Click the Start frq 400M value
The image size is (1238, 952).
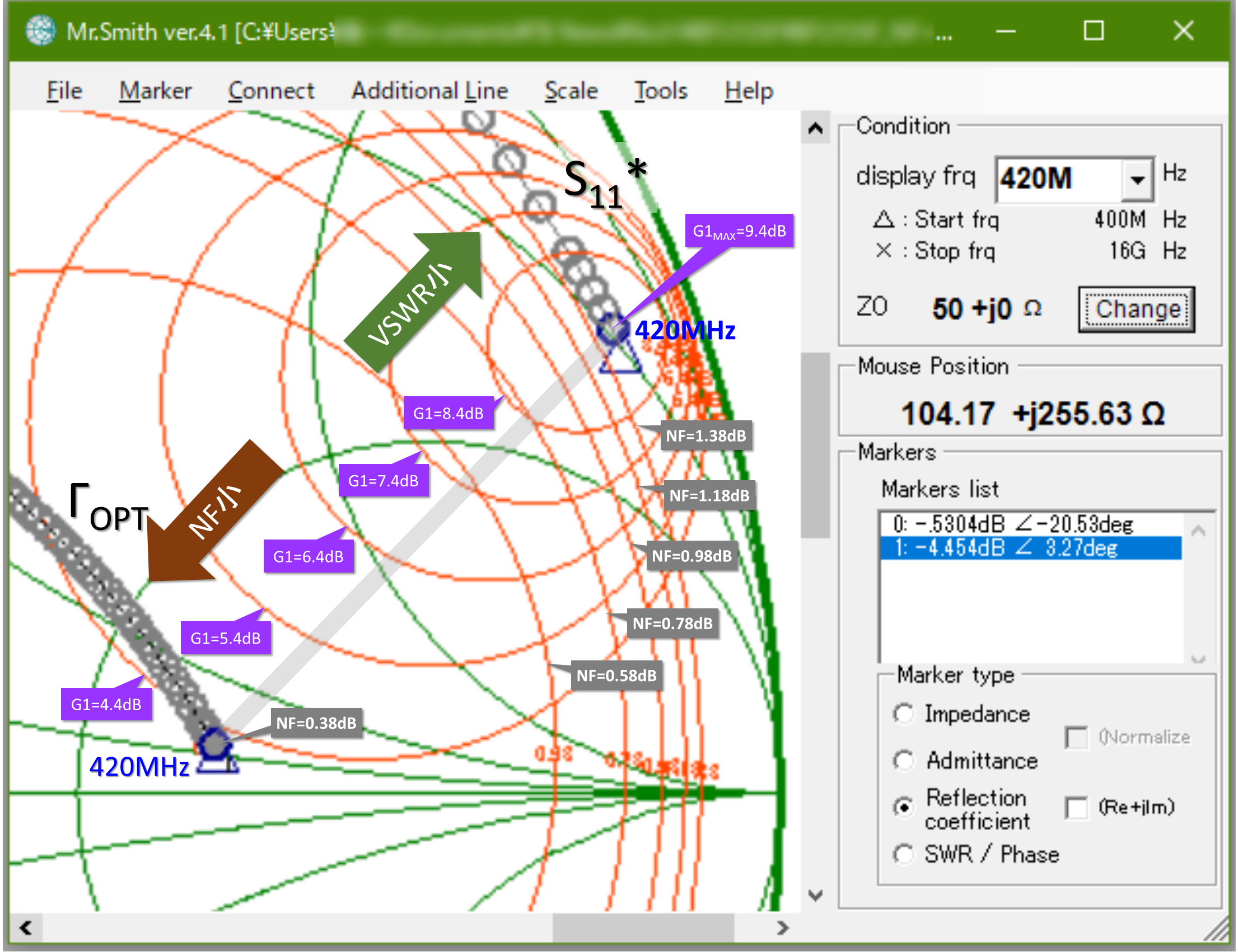(1120, 220)
